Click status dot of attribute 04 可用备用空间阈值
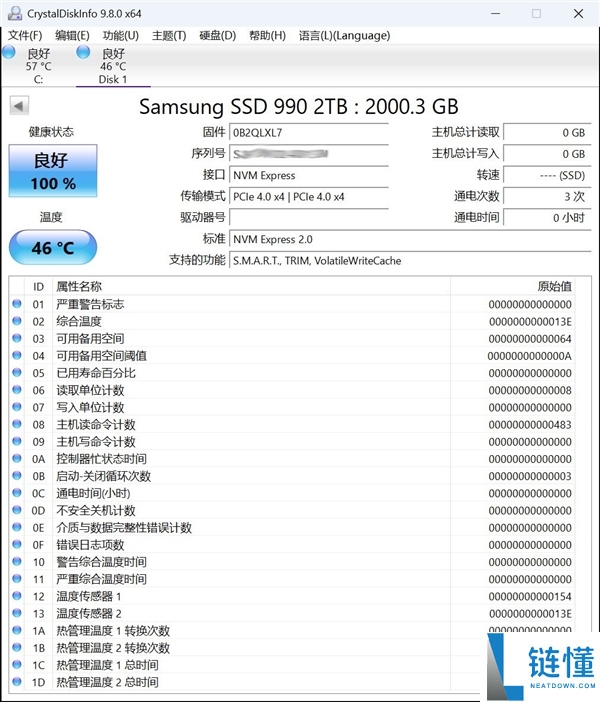Screen dimensions: 600x702 coord(17,355)
